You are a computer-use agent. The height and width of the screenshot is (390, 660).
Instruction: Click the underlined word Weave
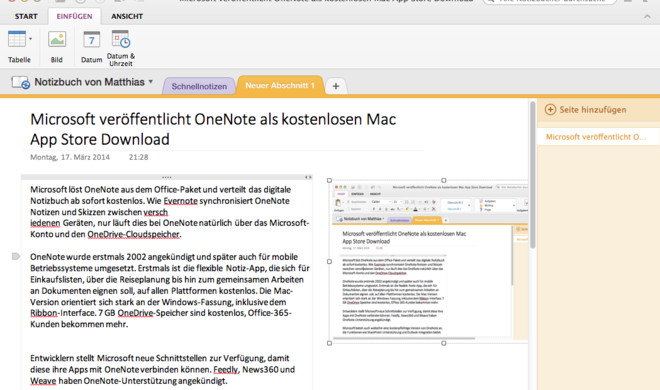point(43,381)
